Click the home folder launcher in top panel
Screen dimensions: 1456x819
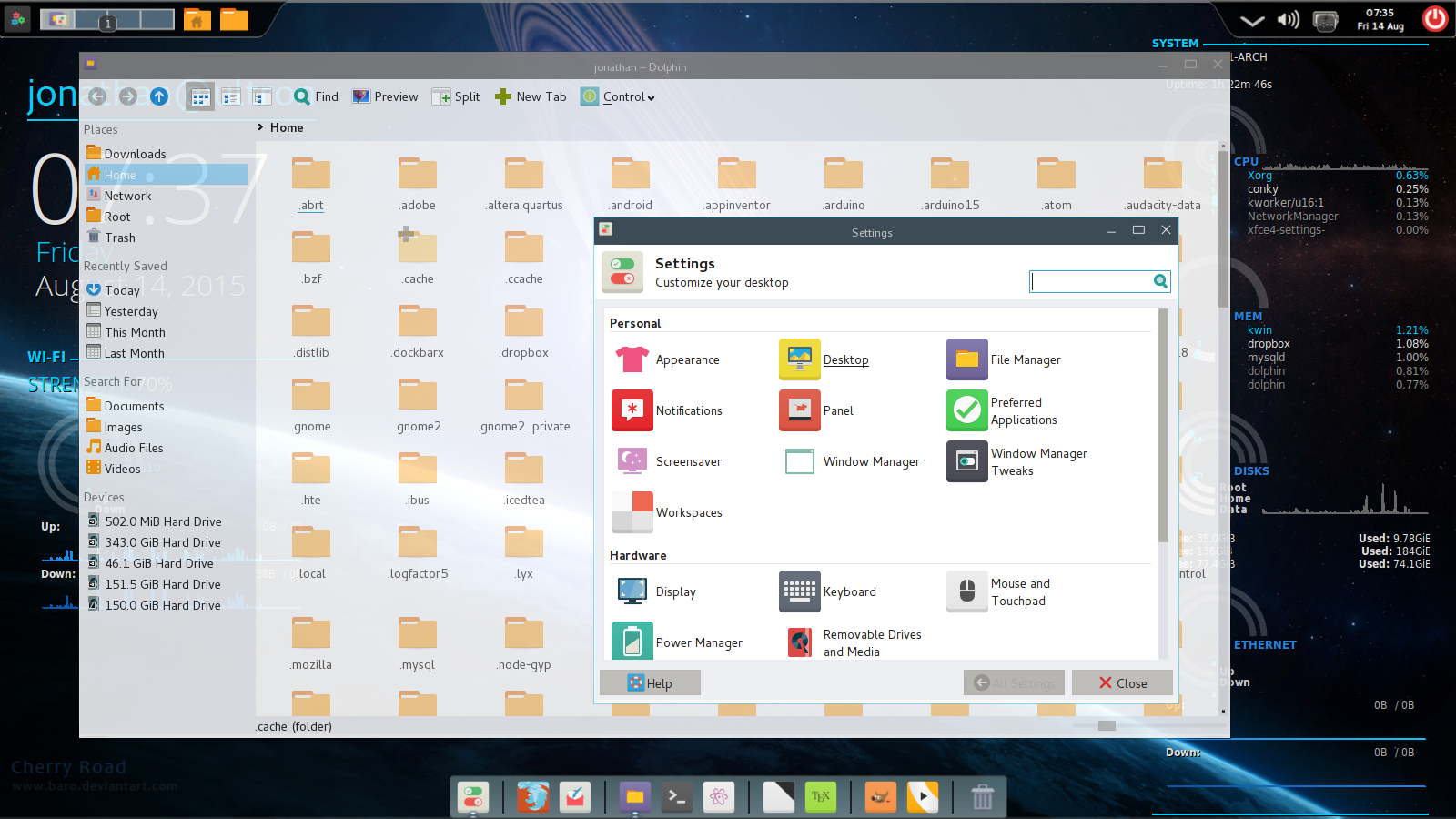197,19
